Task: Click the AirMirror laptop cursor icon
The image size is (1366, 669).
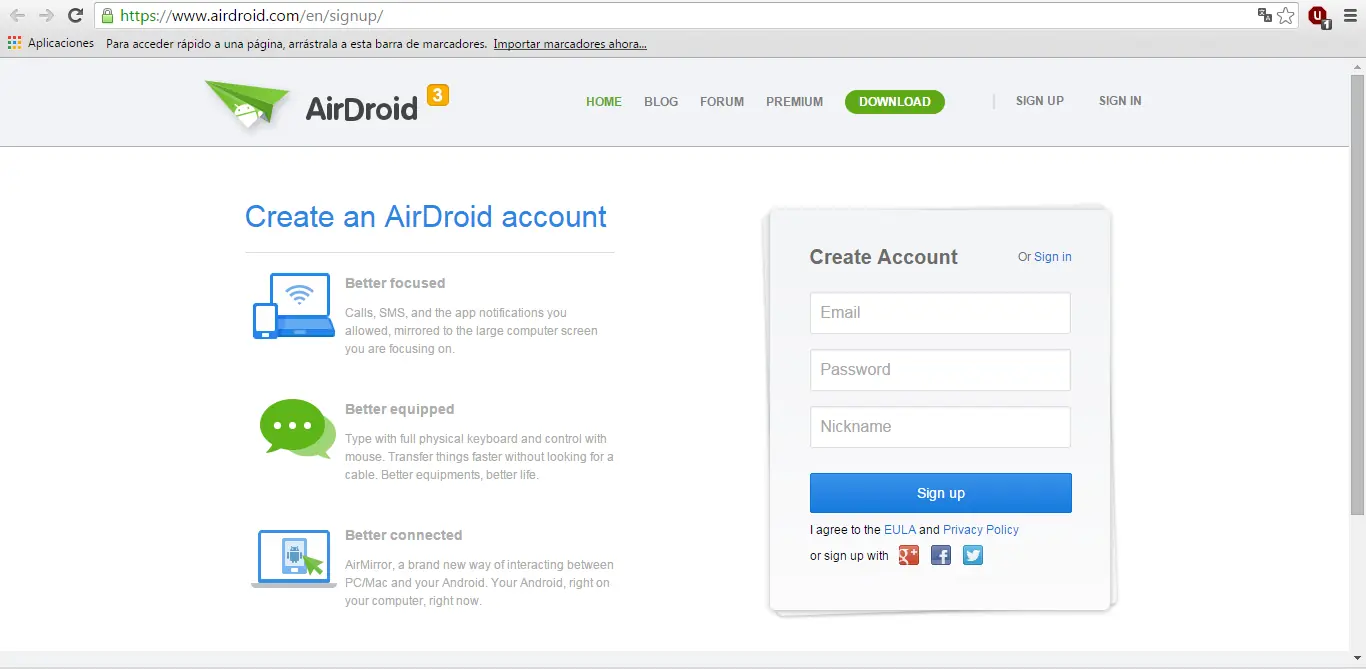Action: coord(293,559)
